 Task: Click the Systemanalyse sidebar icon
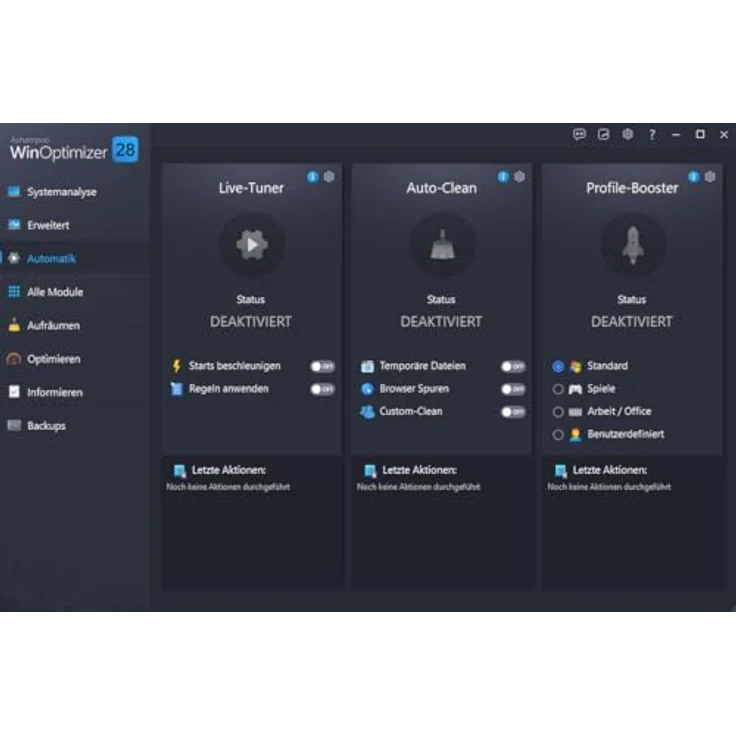point(14,192)
